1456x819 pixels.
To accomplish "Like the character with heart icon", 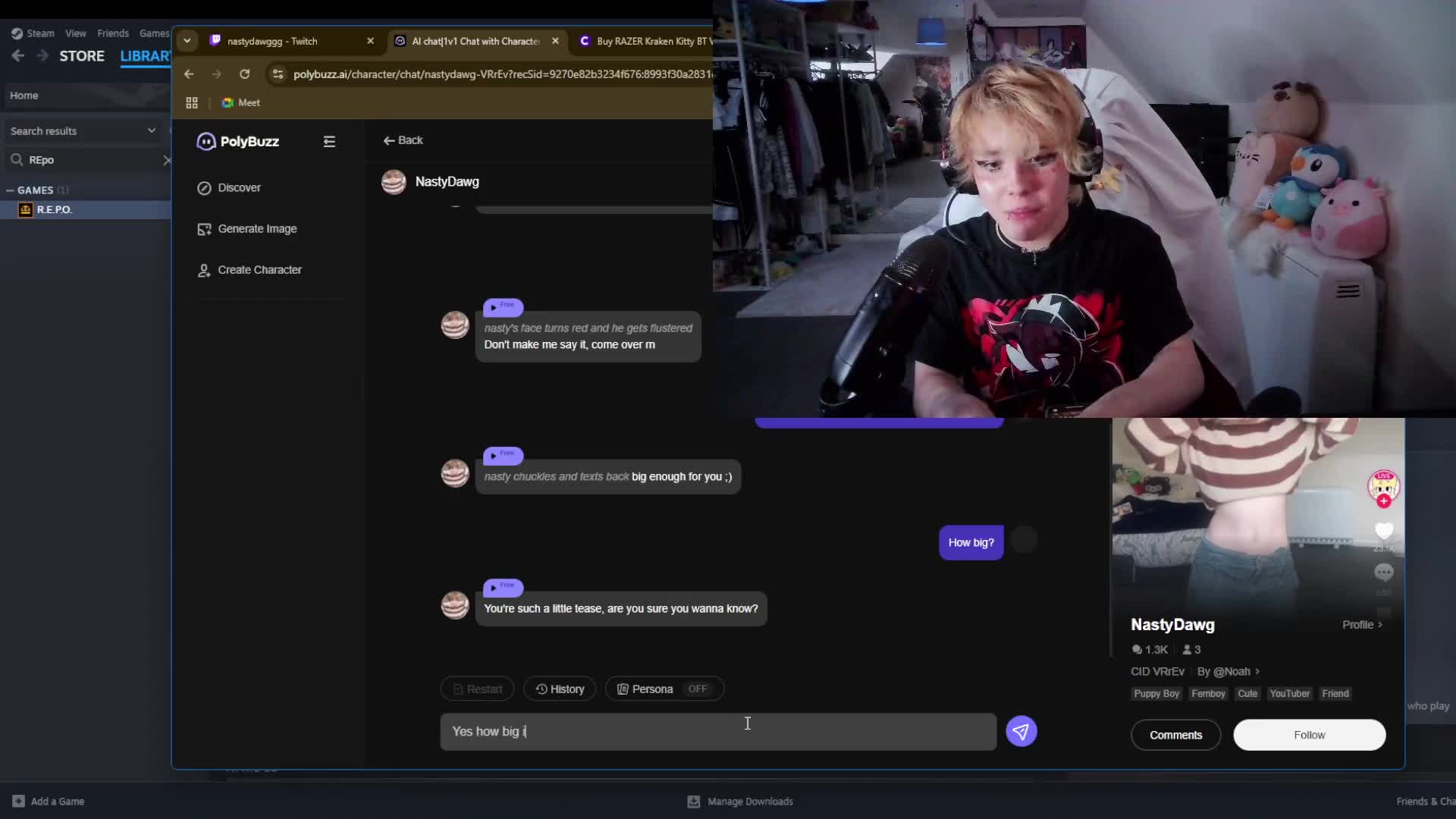I will [1384, 531].
